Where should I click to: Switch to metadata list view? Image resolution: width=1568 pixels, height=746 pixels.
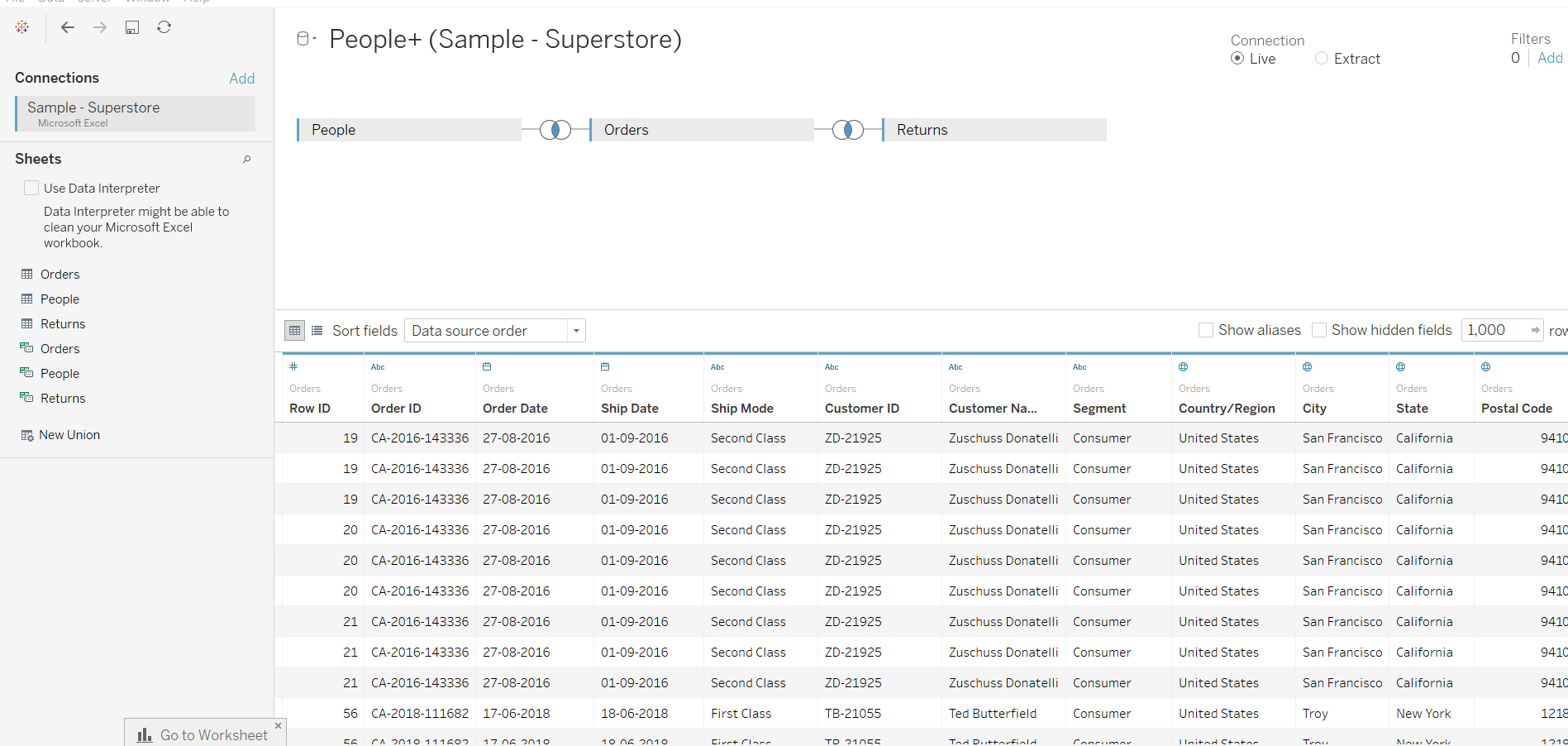click(317, 331)
